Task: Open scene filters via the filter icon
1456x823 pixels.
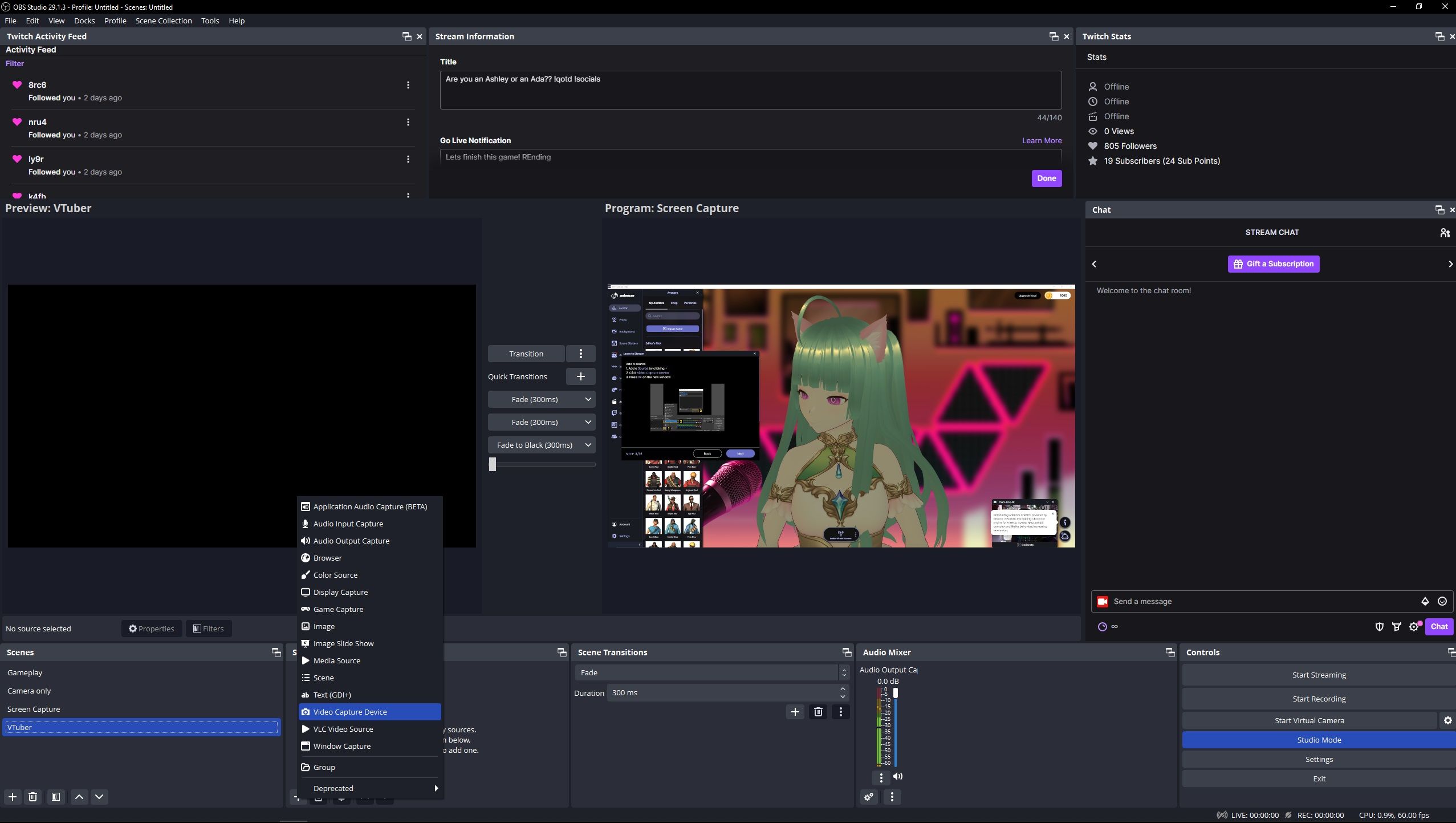Action: (55, 797)
